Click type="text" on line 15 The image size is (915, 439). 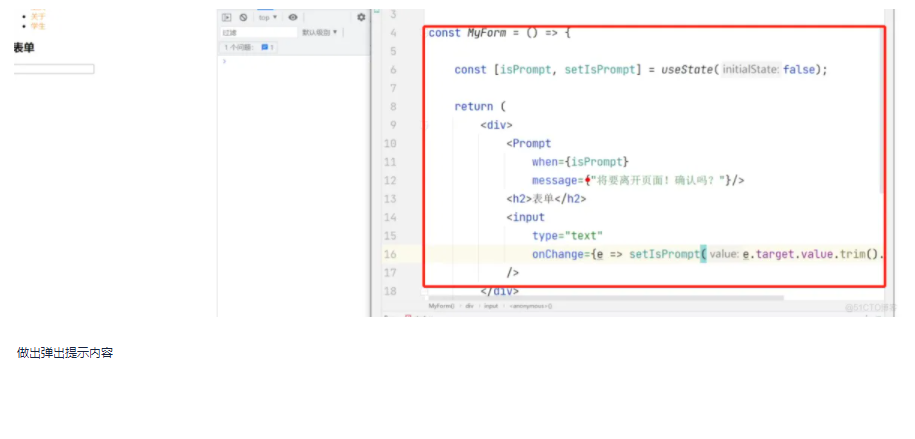567,236
